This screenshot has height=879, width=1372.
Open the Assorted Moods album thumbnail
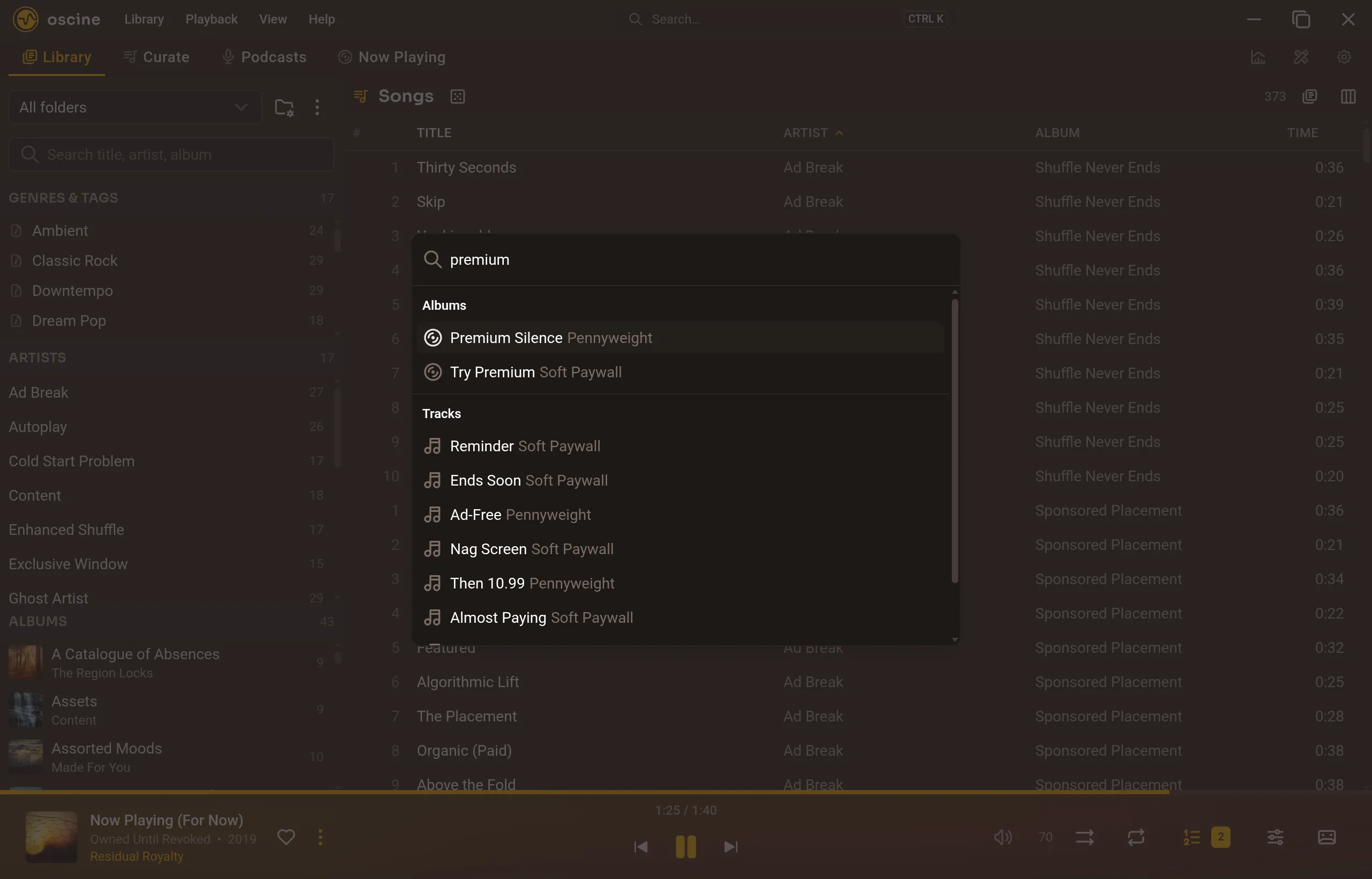[26, 756]
